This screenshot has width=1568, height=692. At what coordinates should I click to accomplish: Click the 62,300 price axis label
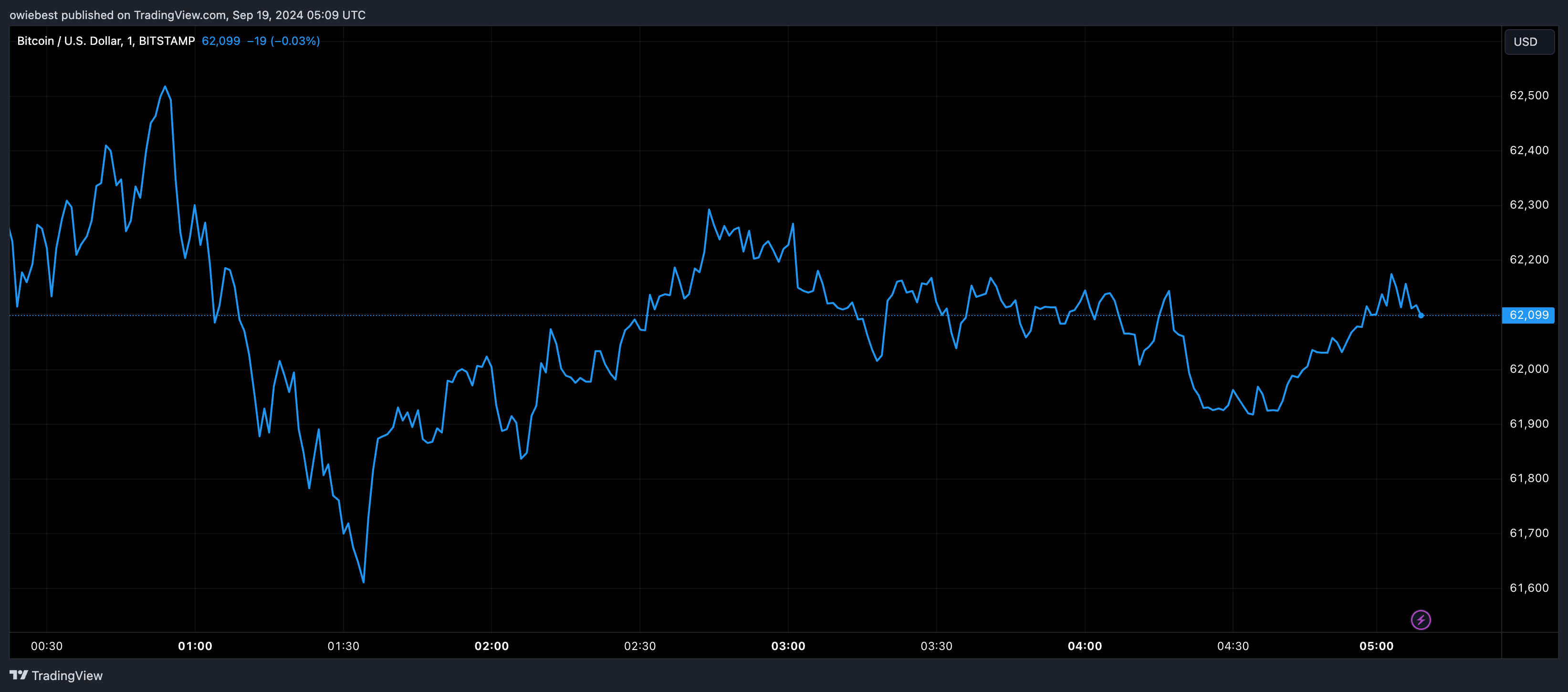1529,205
